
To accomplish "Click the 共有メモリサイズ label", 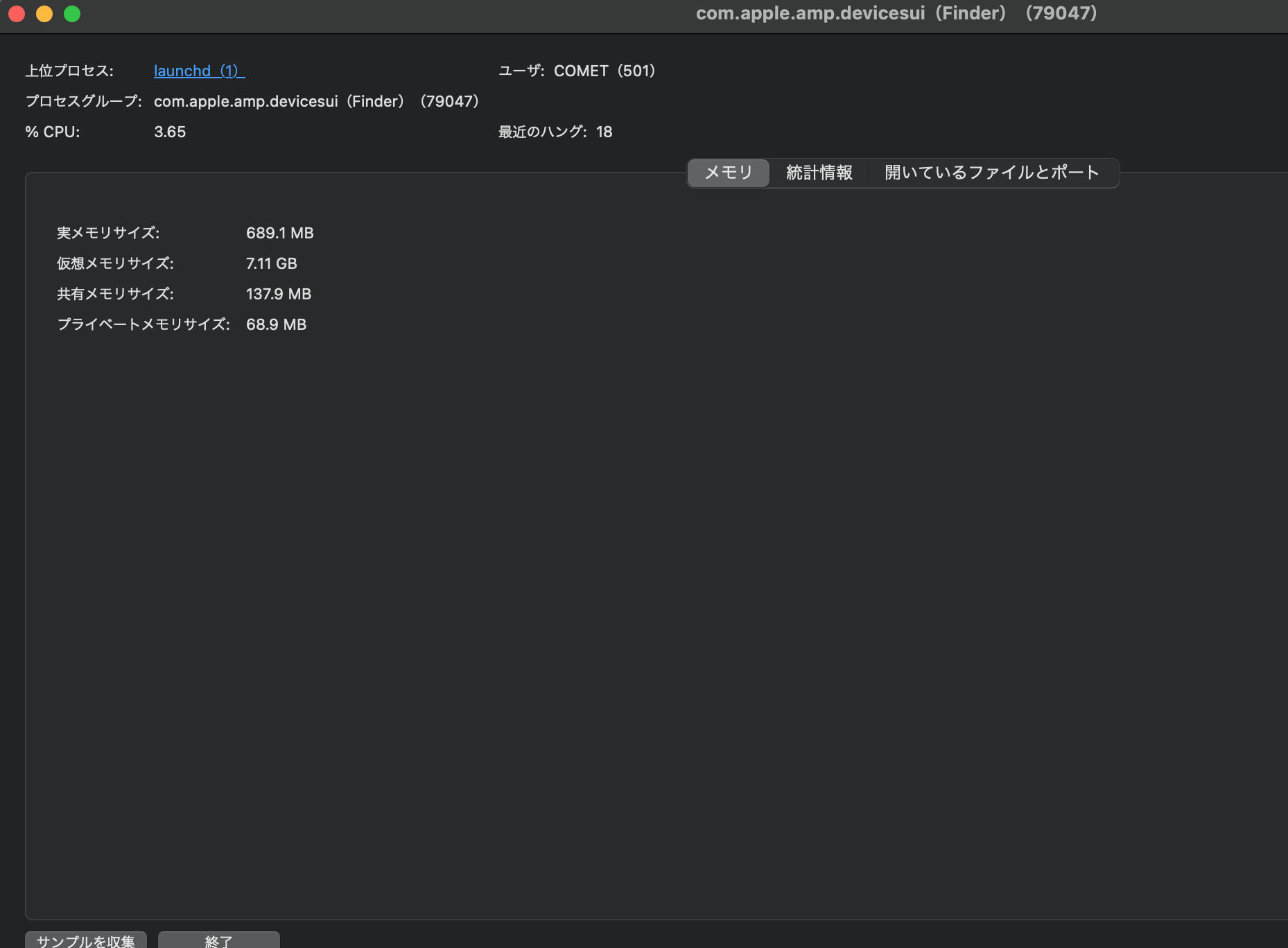I will (x=115, y=294).
